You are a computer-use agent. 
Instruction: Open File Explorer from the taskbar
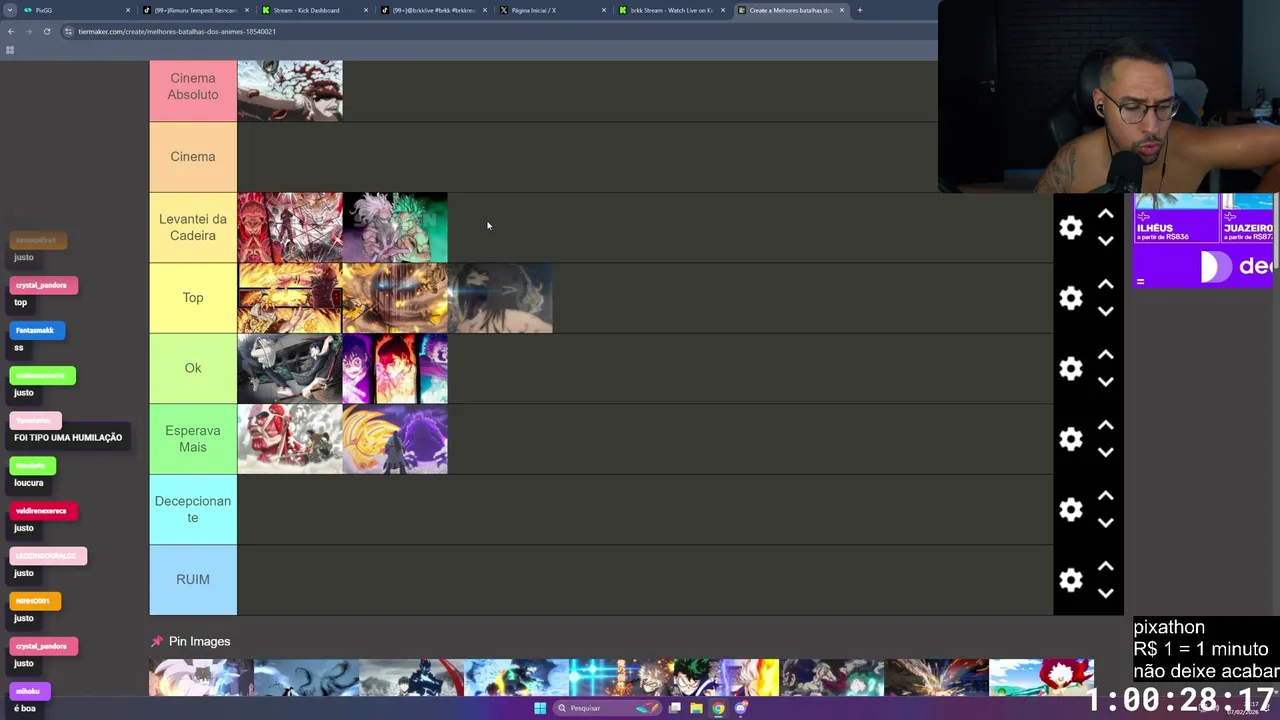(x=696, y=708)
